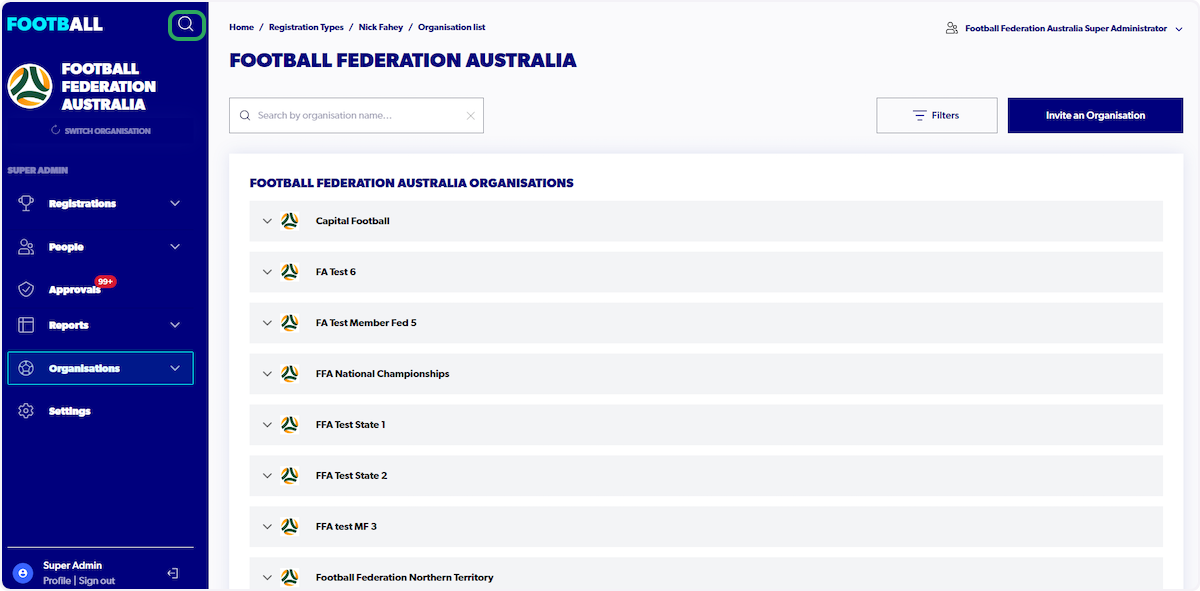The width and height of the screenshot is (1200, 591).
Task: Click the Registrations trophy icon
Action: click(x=27, y=203)
